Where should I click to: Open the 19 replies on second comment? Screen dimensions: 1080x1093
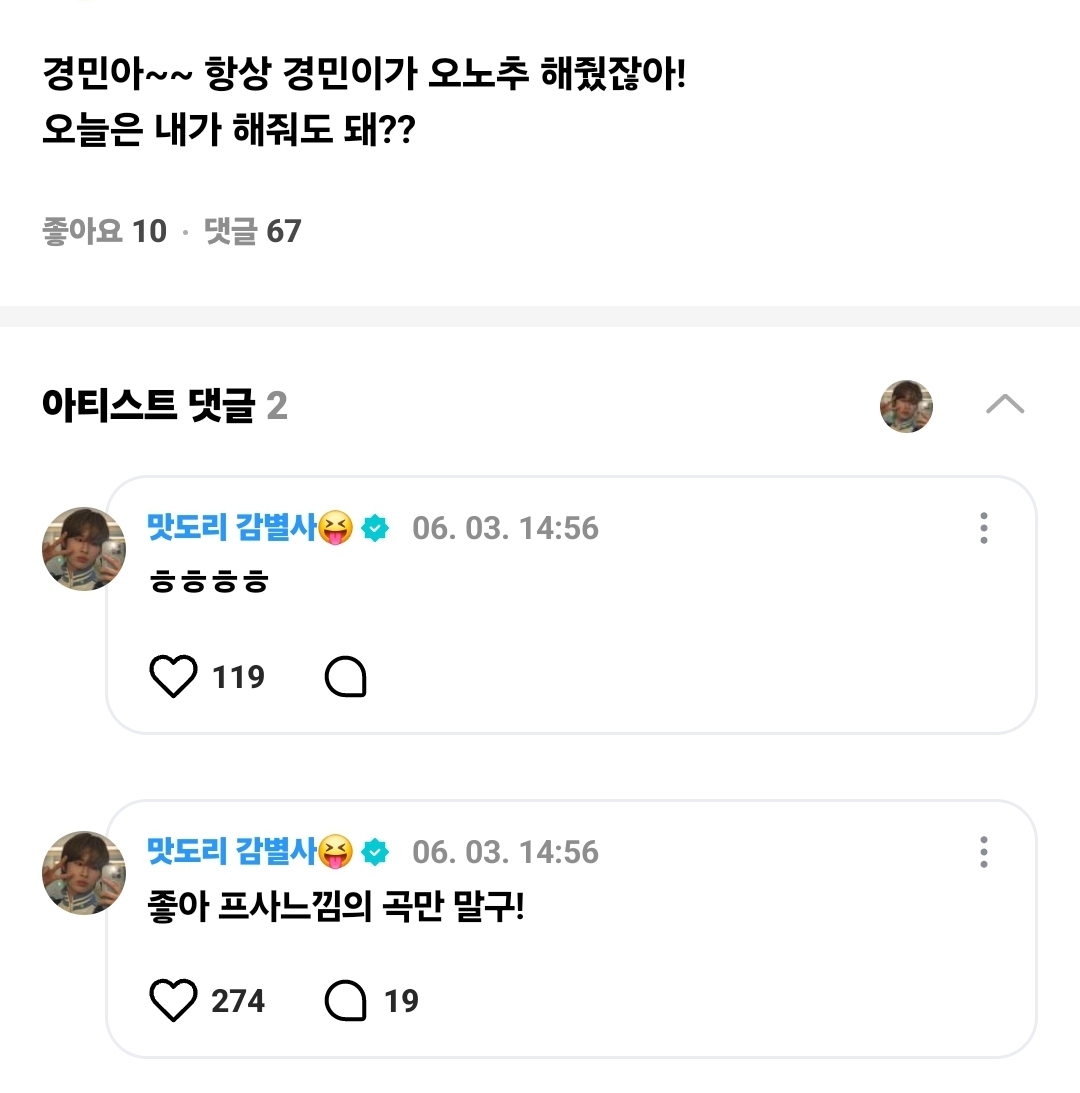click(x=372, y=1001)
